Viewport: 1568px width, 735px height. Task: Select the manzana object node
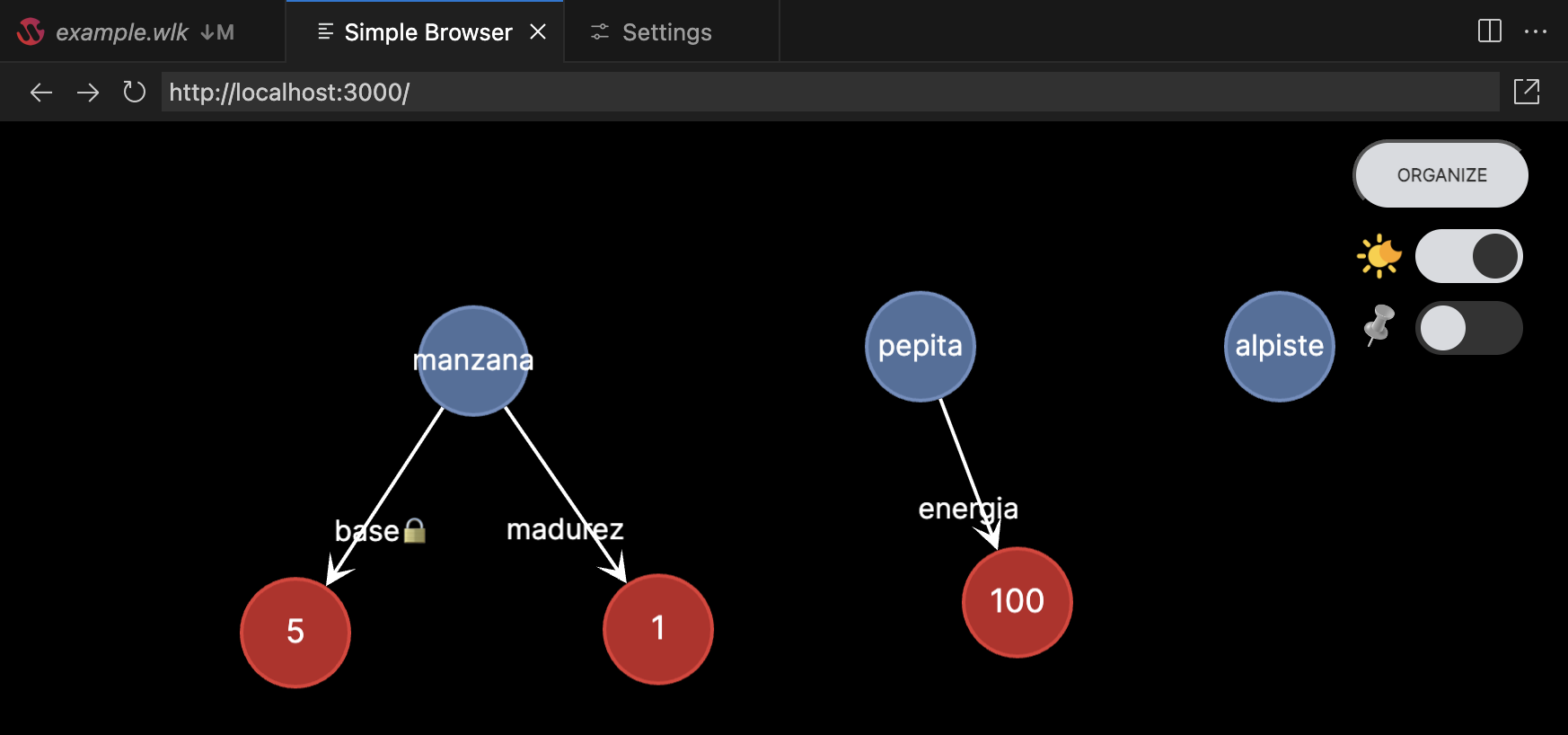(x=473, y=361)
